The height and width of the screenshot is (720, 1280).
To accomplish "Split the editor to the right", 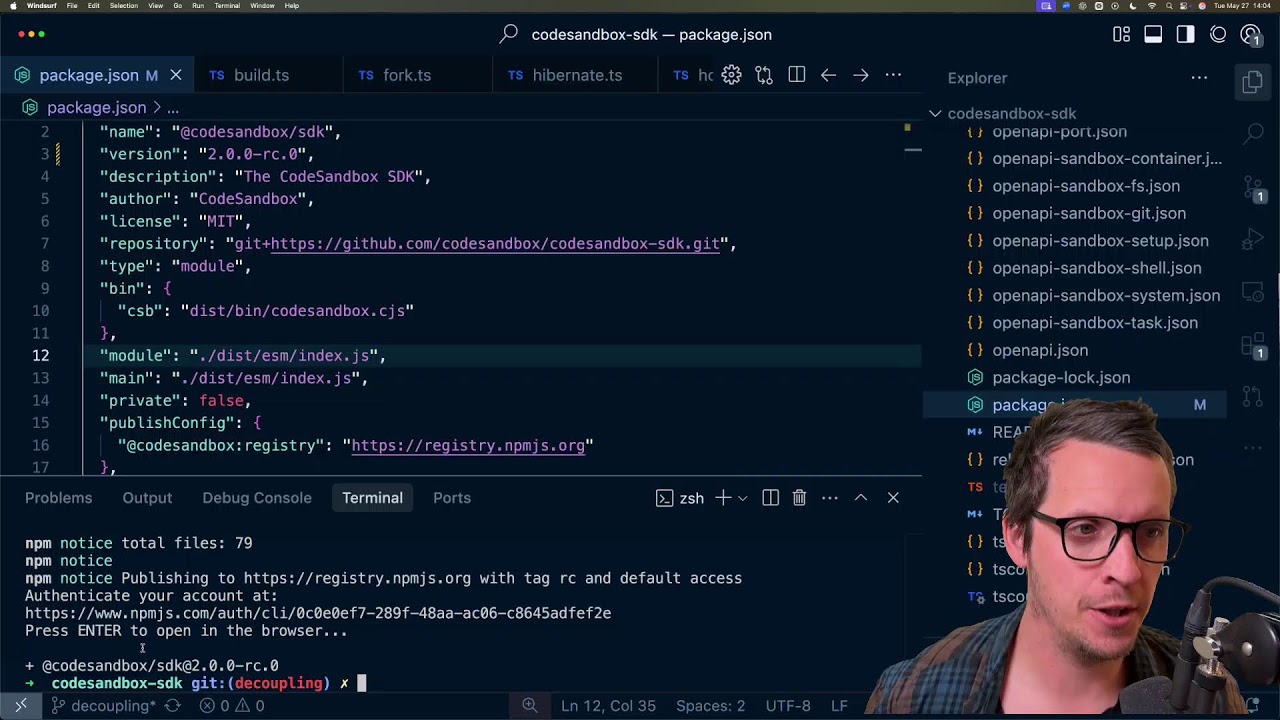I will [796, 75].
